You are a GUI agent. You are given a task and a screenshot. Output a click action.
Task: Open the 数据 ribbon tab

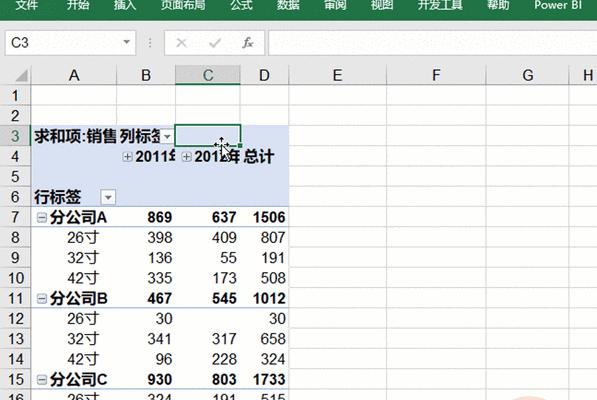point(288,5)
